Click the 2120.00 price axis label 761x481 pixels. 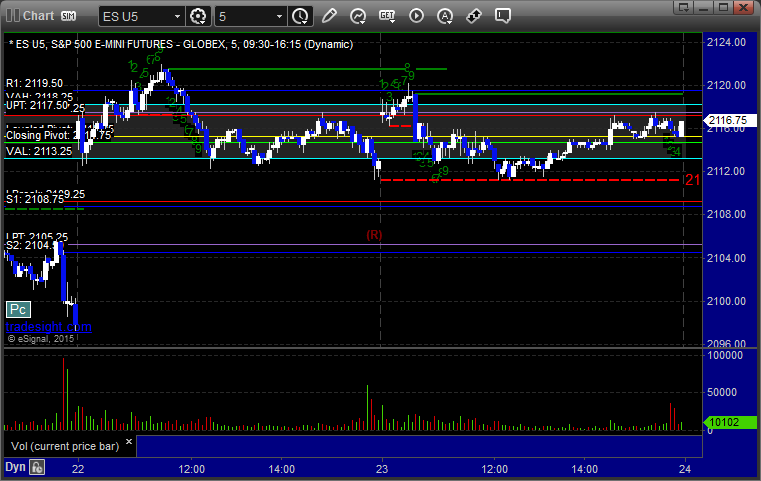pyautogui.click(x=727, y=85)
